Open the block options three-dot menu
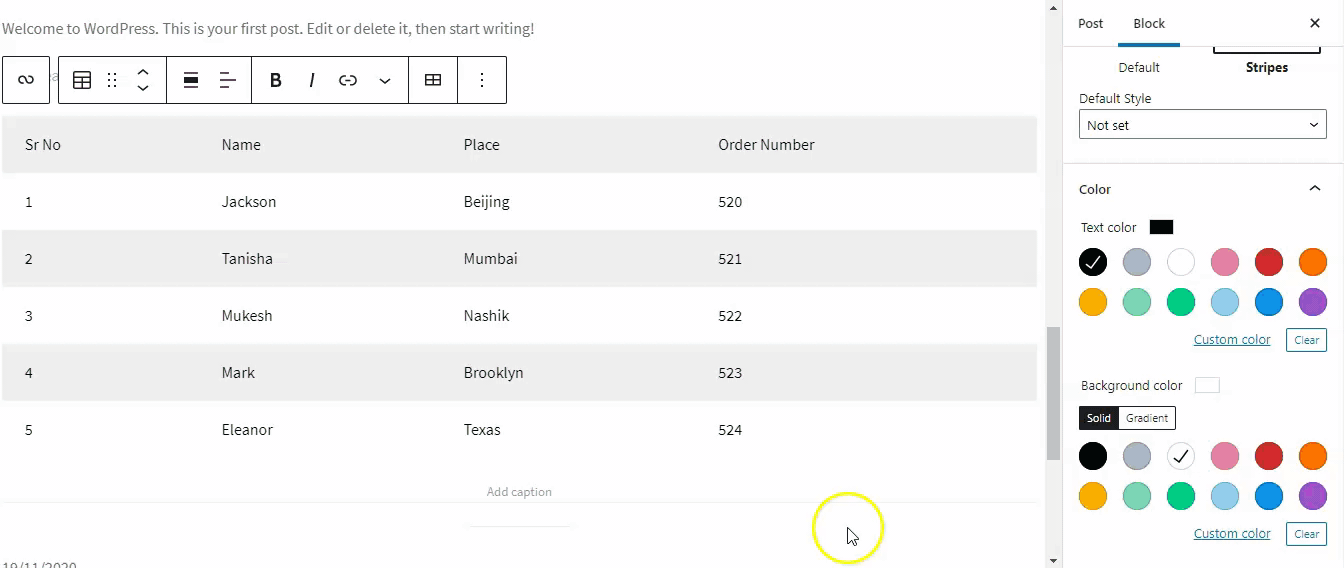This screenshot has height=568, width=1344. [x=482, y=80]
